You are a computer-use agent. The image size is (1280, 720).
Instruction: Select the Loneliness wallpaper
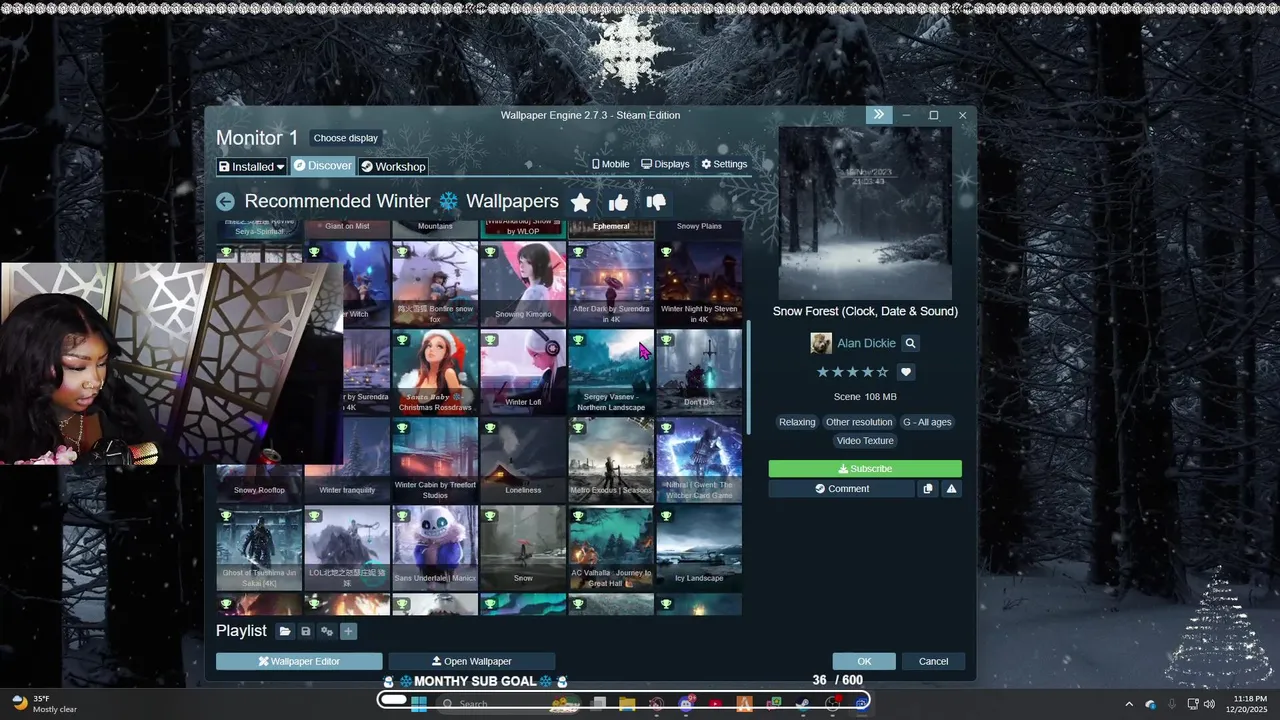pyautogui.click(x=523, y=460)
